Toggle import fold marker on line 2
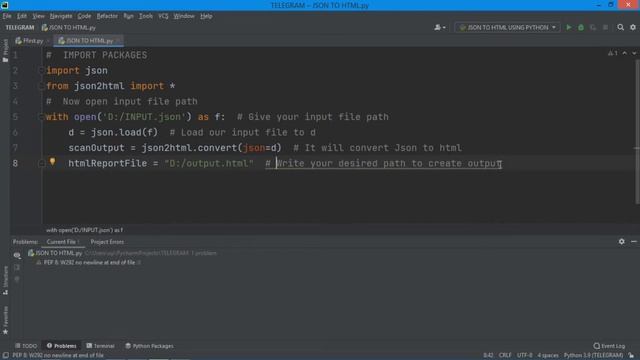640x360 pixels. (x=41, y=70)
